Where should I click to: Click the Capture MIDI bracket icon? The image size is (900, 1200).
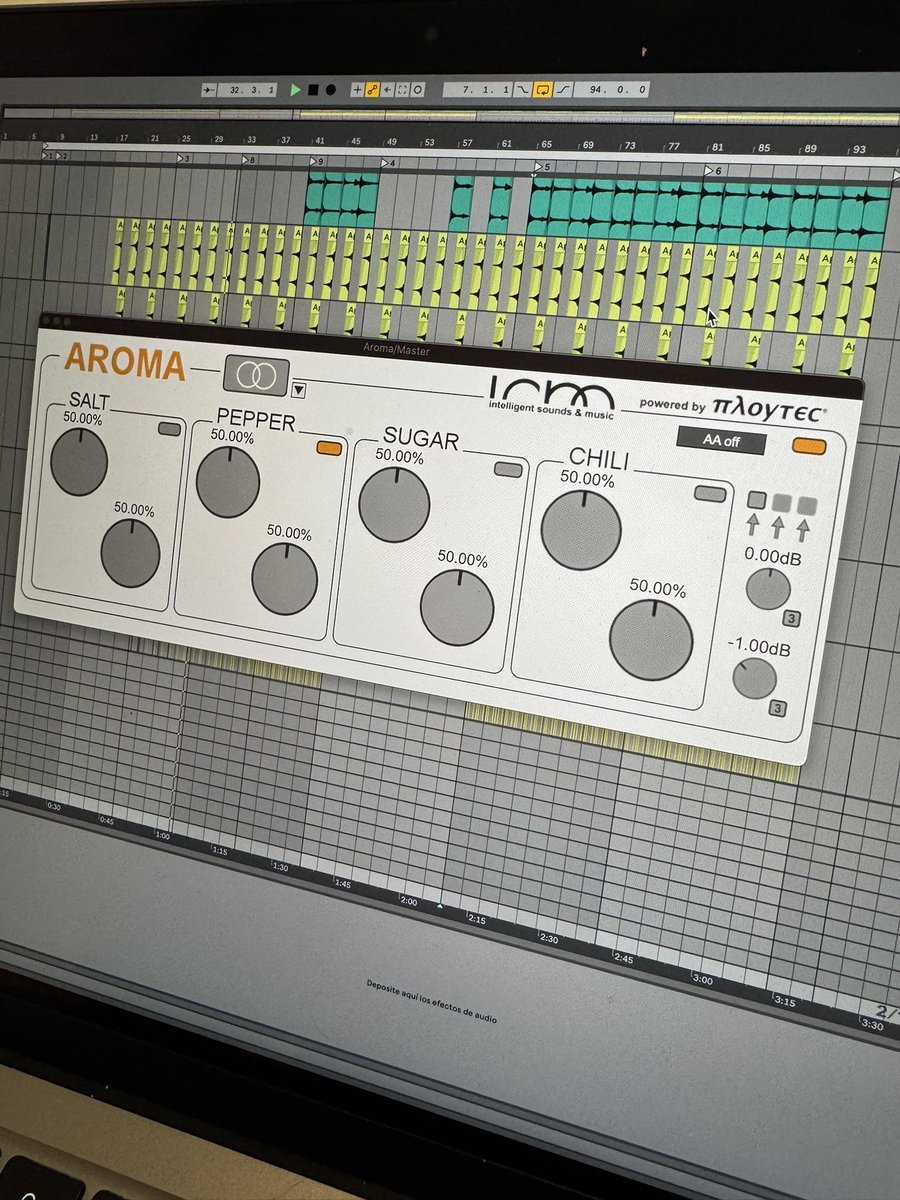pyautogui.click(x=403, y=89)
